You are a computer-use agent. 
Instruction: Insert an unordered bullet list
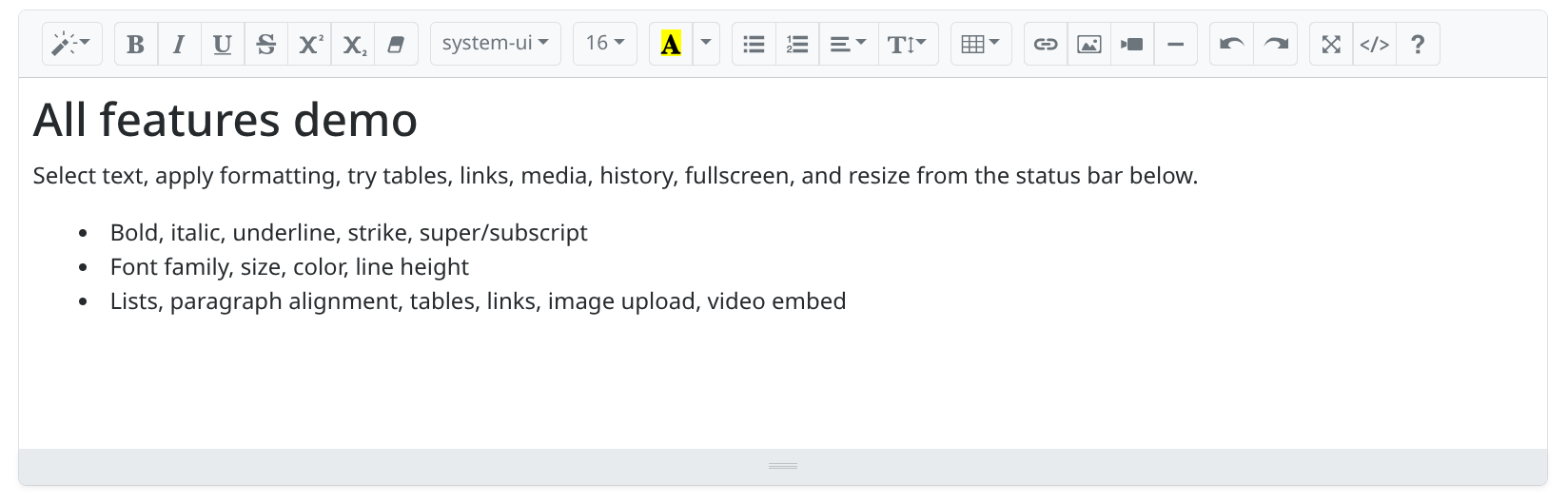pyautogui.click(x=754, y=44)
